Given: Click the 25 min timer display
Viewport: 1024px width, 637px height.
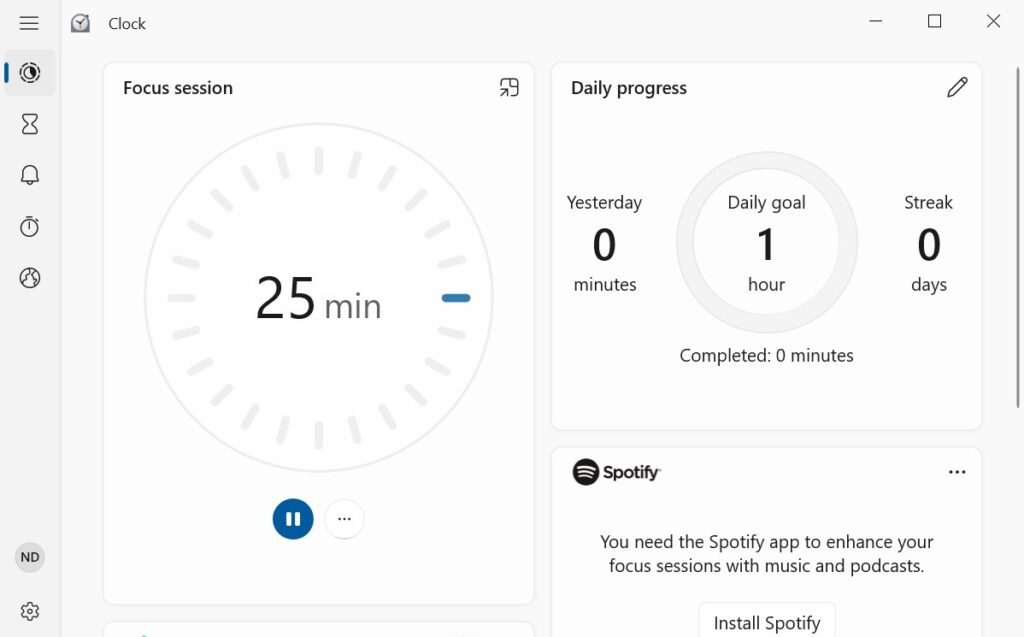Looking at the screenshot, I should pyautogui.click(x=318, y=298).
